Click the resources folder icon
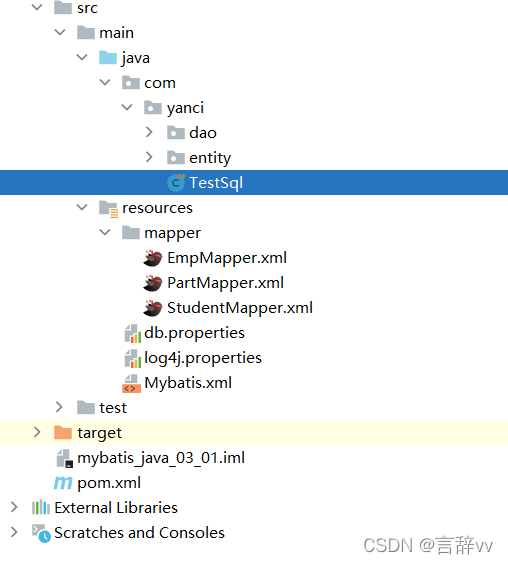 coord(108,209)
